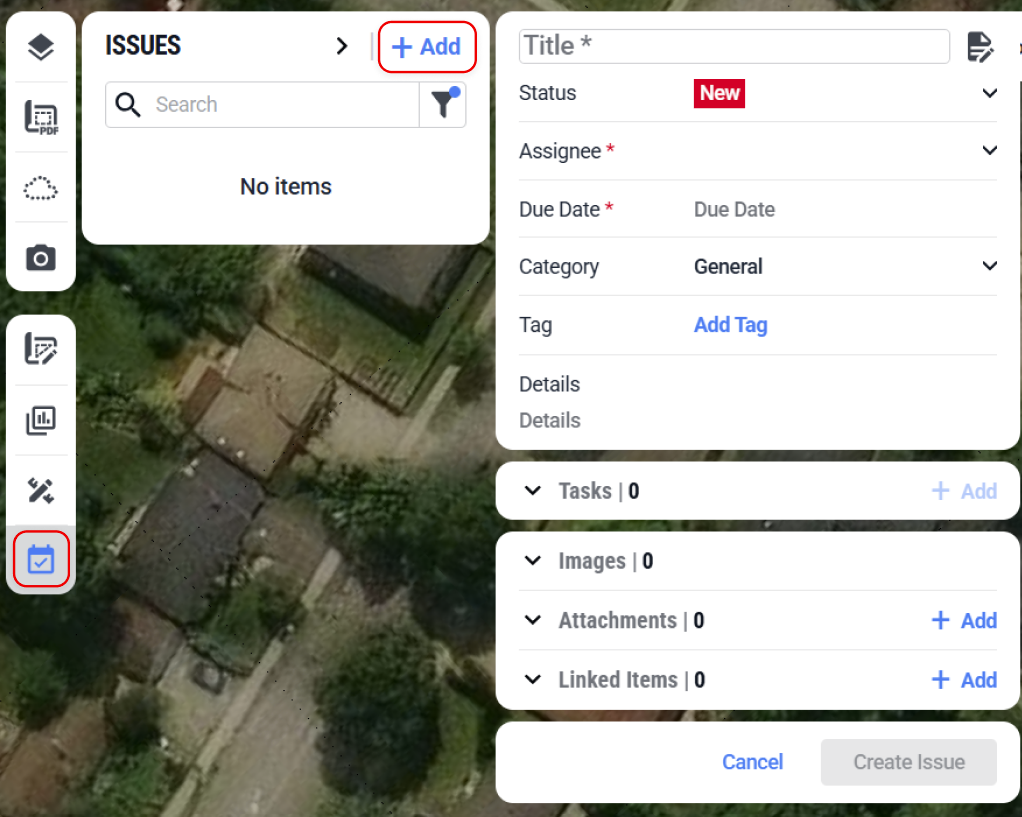The width and height of the screenshot is (1022, 817).
Task: Select the design tools pencil-ruler icon
Action: click(40, 490)
